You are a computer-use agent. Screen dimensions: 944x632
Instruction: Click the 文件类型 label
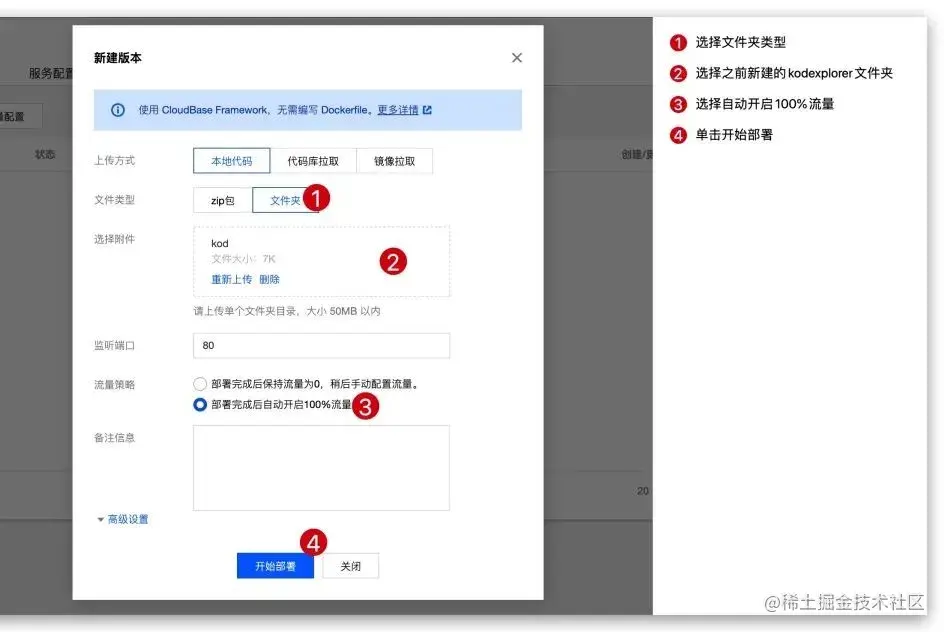(x=114, y=199)
